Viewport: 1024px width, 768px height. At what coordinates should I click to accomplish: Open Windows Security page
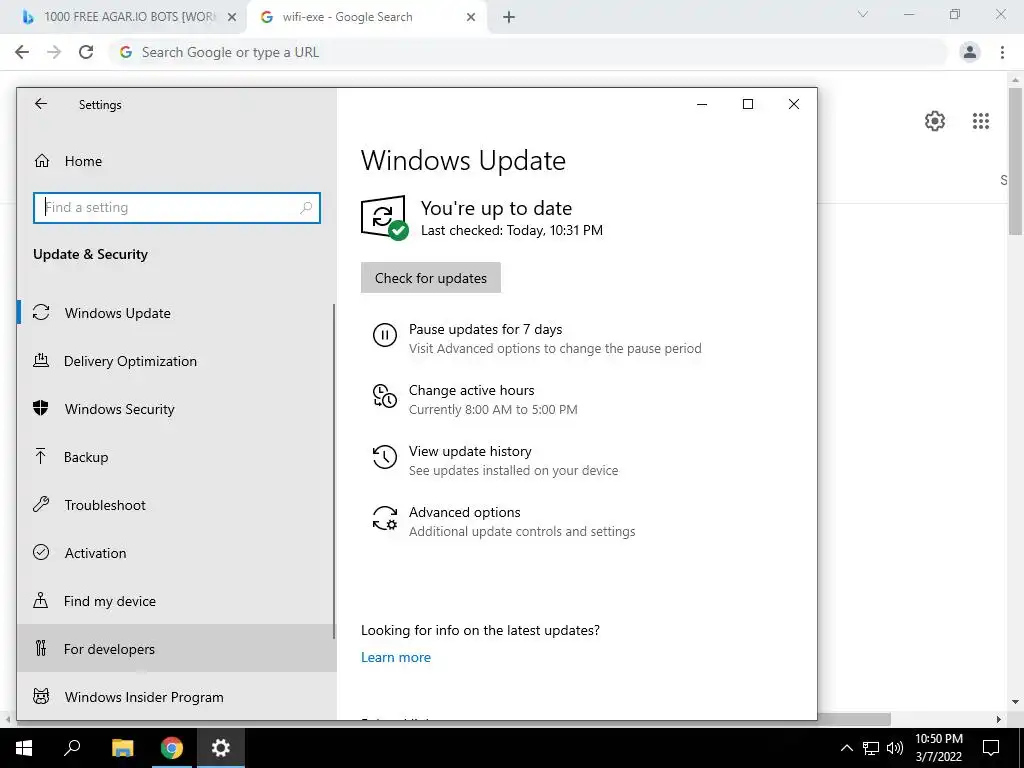[x=177, y=409]
